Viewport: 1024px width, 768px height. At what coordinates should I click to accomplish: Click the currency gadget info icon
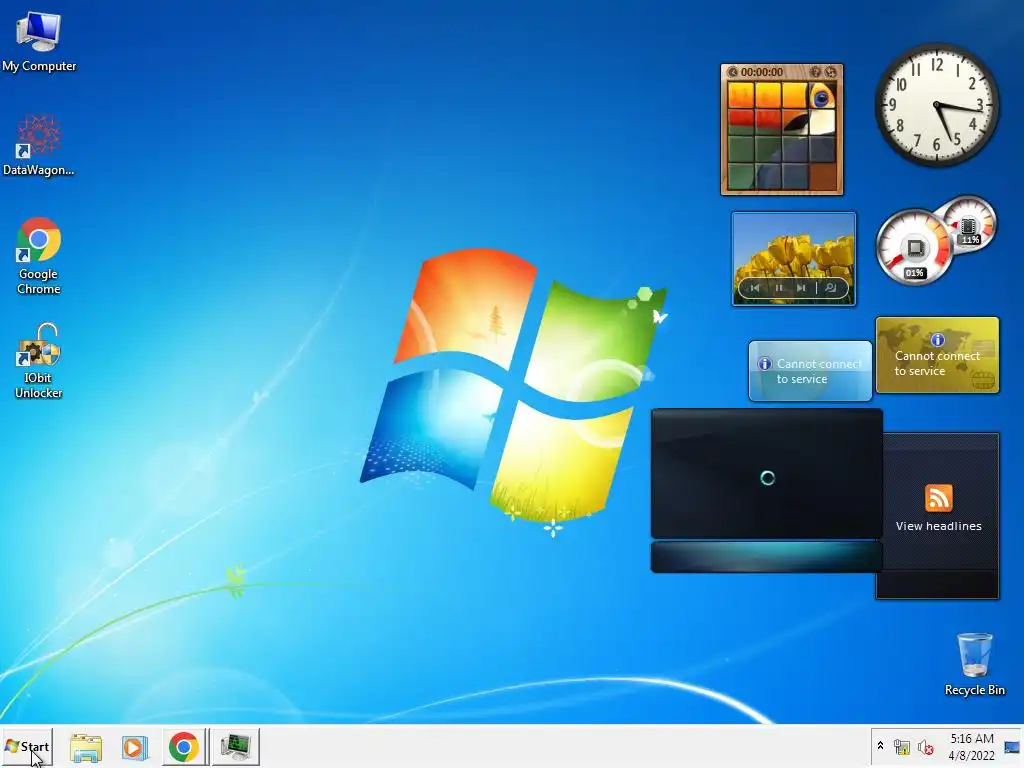point(938,340)
